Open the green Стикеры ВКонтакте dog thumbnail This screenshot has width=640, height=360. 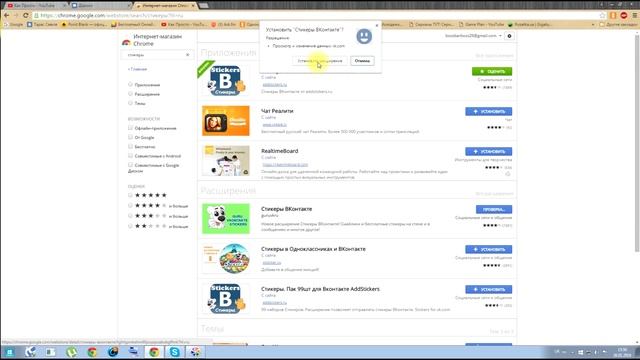[226, 219]
